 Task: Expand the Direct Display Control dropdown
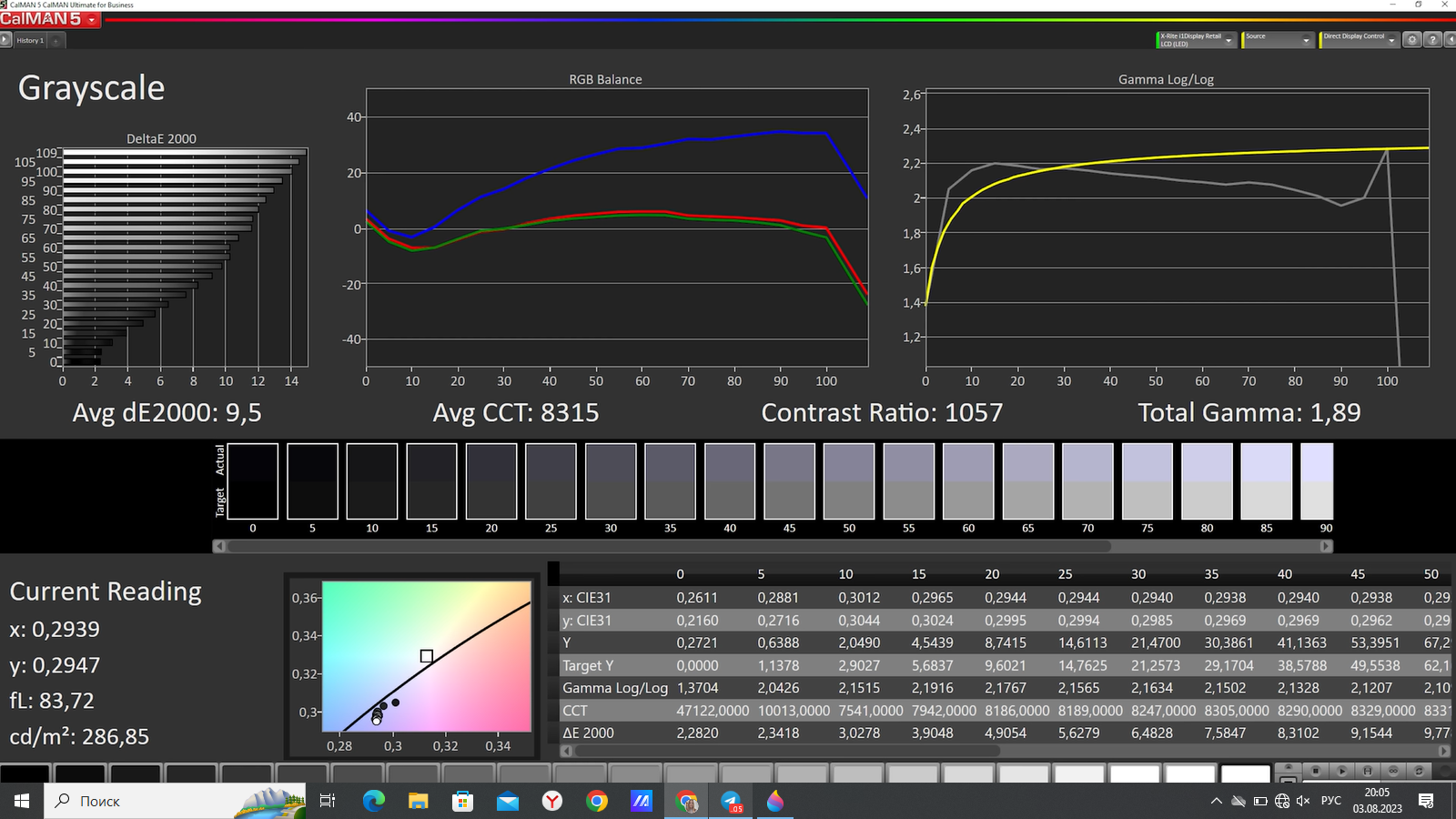click(x=1391, y=40)
